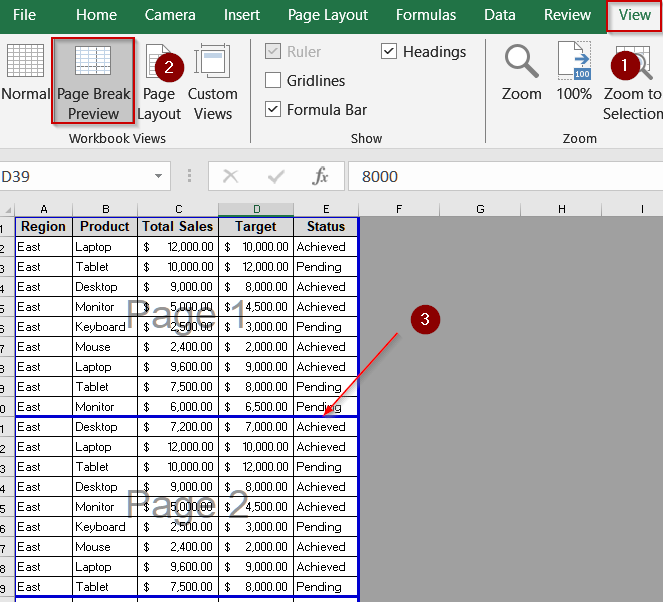The width and height of the screenshot is (663, 602).
Task: Open the Formulas tab
Action: point(426,15)
